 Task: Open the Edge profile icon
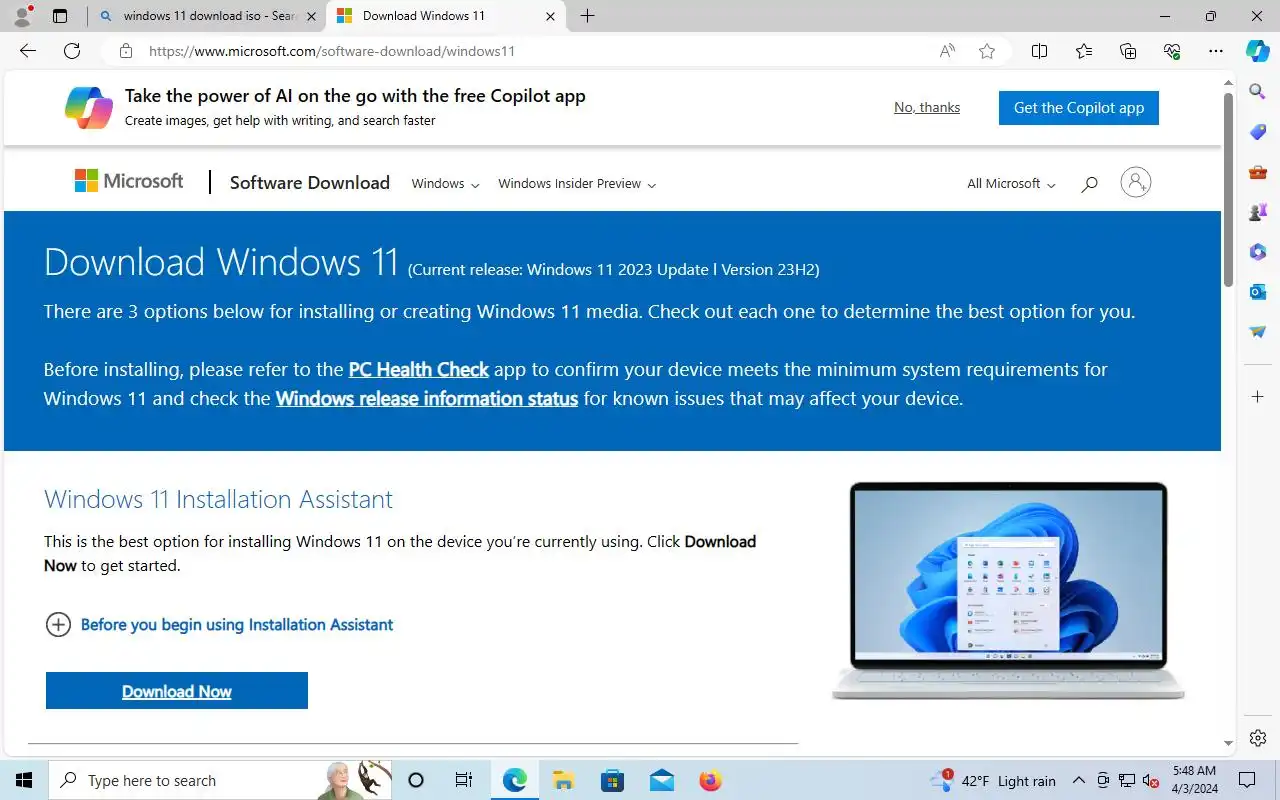(x=22, y=16)
